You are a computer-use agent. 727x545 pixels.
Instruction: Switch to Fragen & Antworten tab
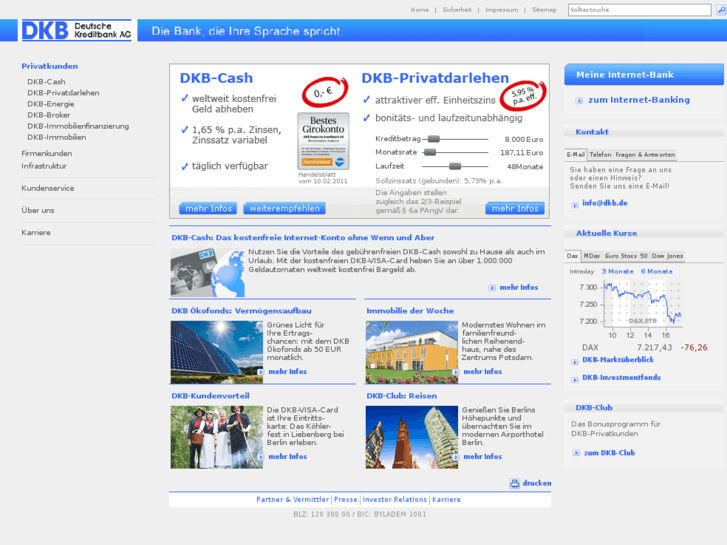point(645,155)
